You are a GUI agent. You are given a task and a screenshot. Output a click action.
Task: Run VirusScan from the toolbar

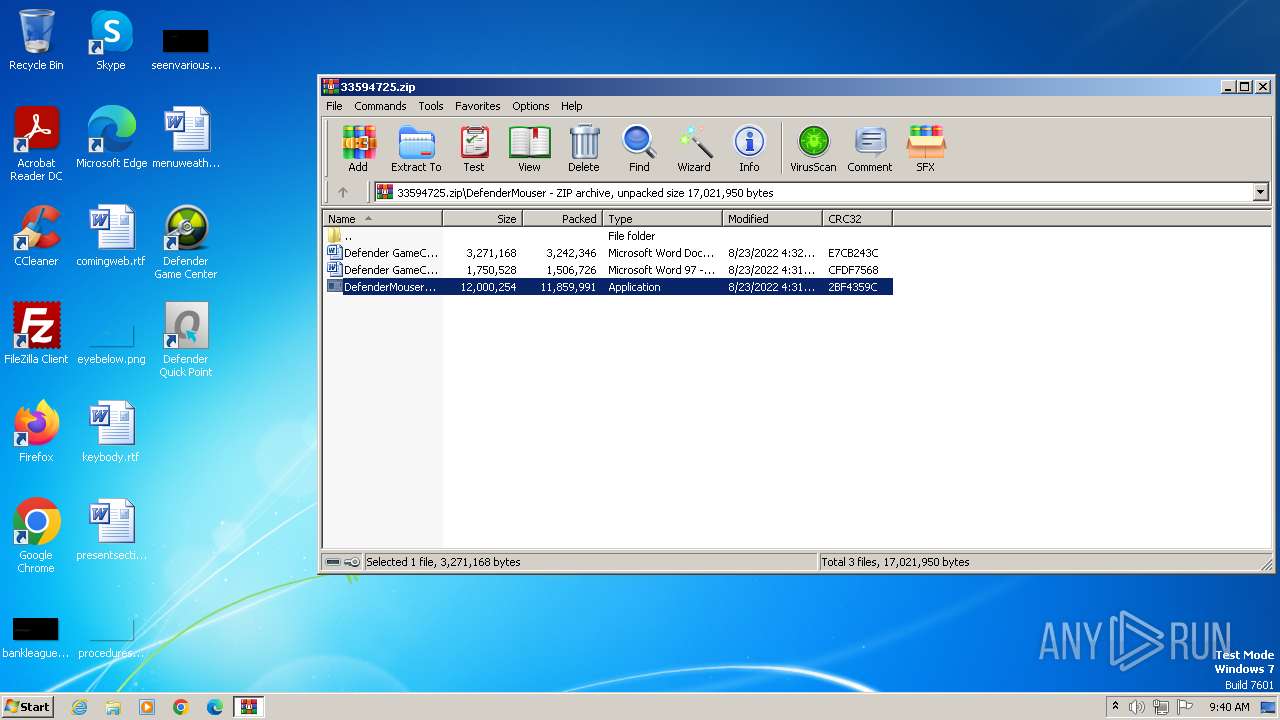tap(813, 148)
